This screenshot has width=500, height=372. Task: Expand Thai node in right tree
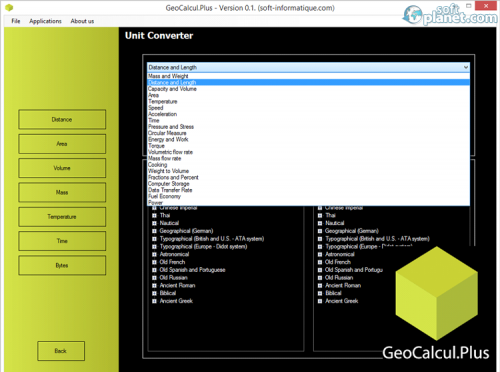pos(320,215)
